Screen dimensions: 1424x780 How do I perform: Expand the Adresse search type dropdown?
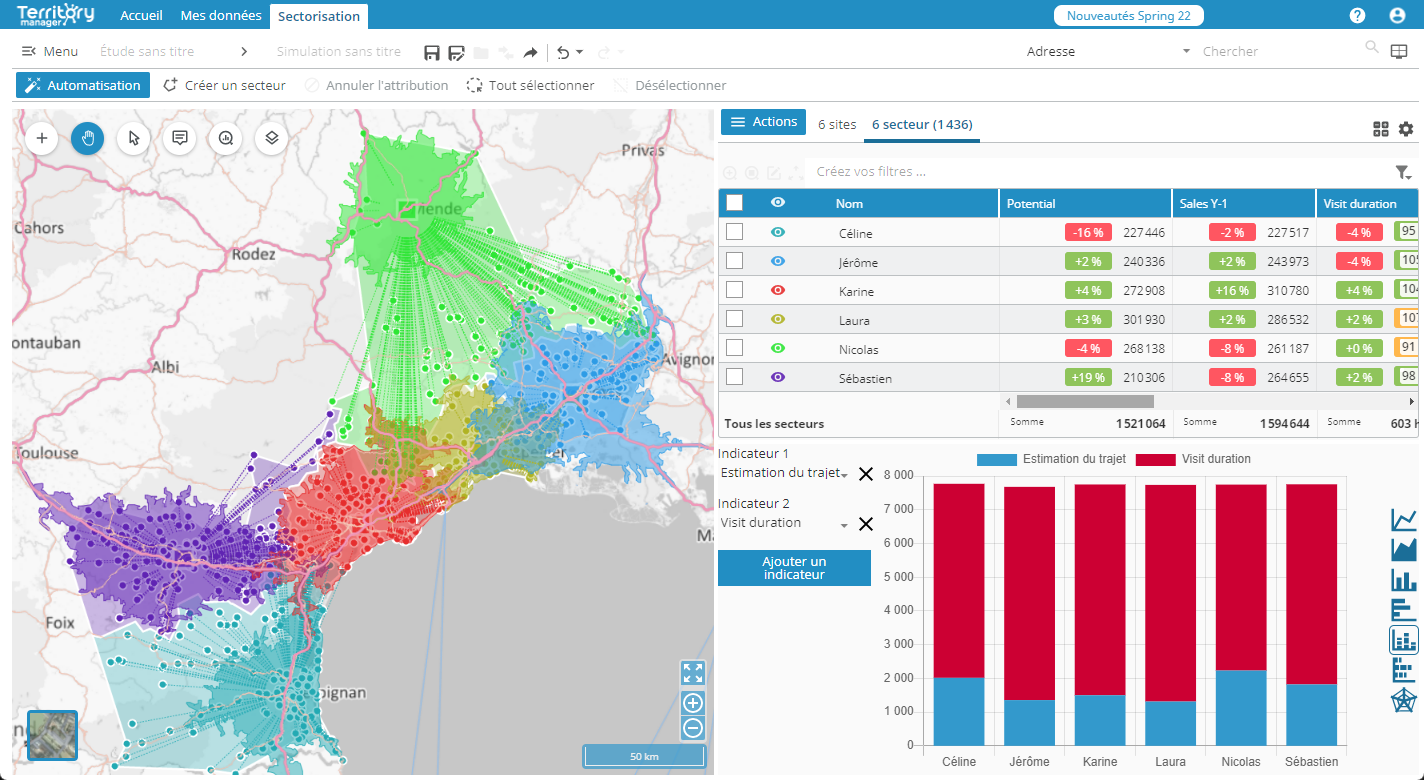1186,52
